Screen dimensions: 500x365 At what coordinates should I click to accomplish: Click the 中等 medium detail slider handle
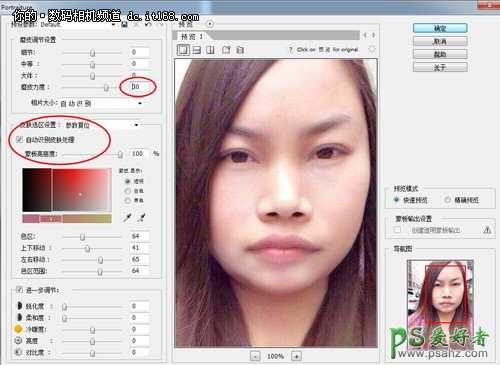click(93, 64)
